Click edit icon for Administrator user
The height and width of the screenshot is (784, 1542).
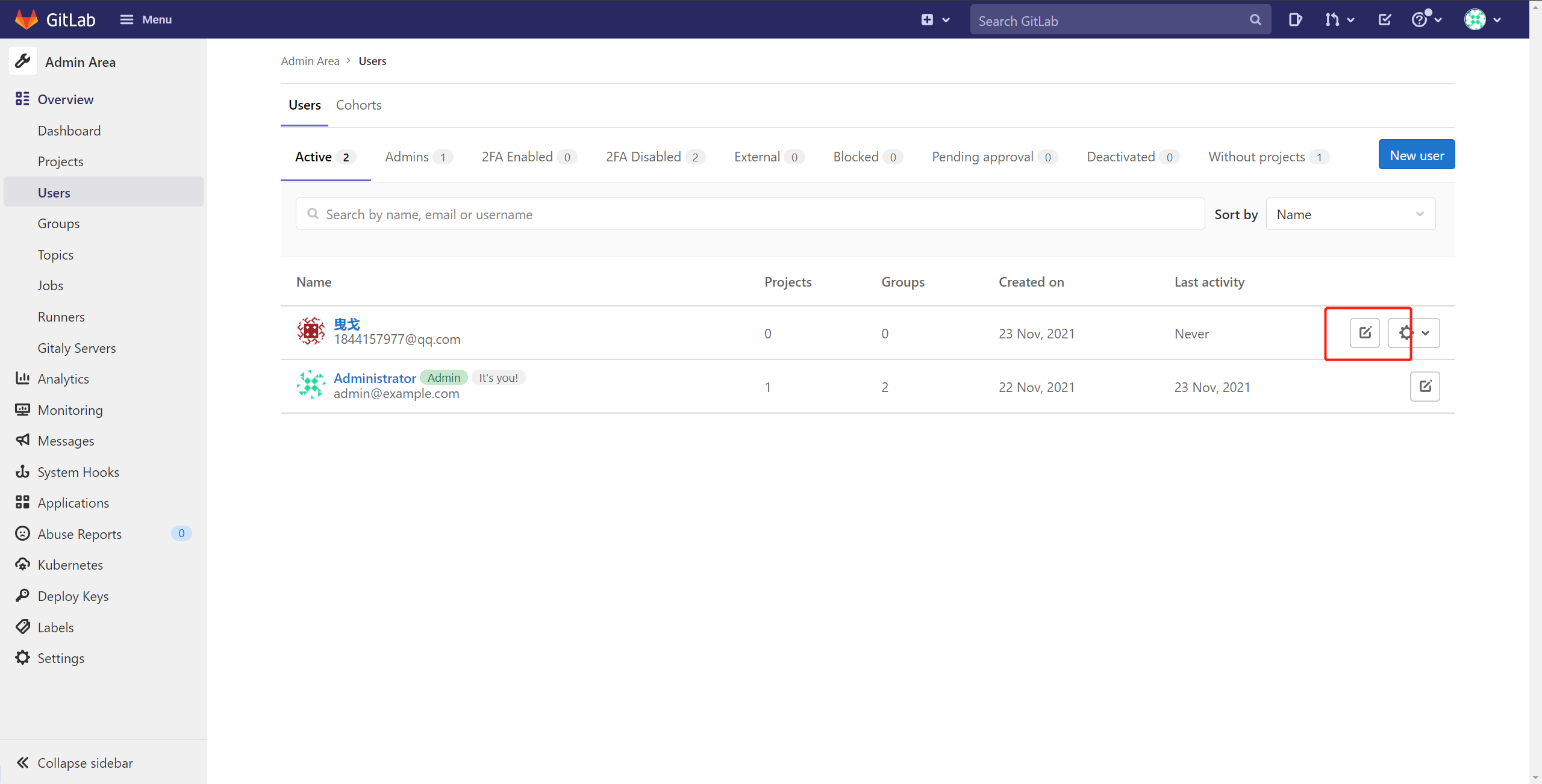coord(1425,387)
